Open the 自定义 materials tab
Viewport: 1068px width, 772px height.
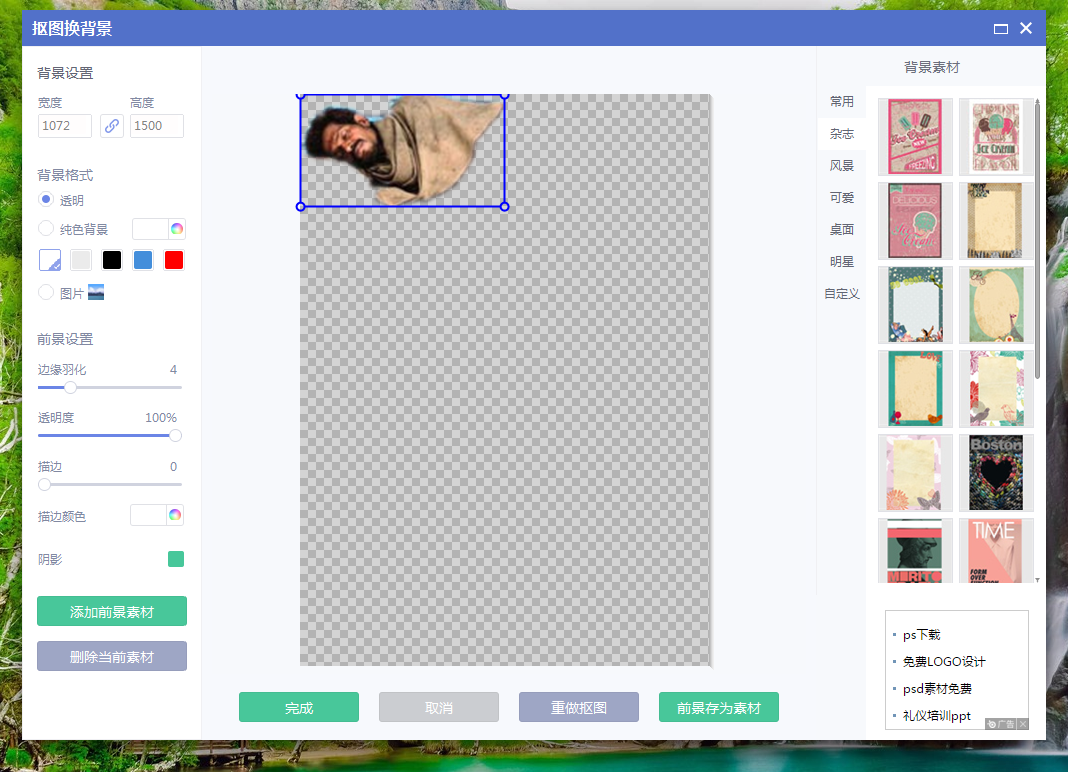(x=842, y=294)
